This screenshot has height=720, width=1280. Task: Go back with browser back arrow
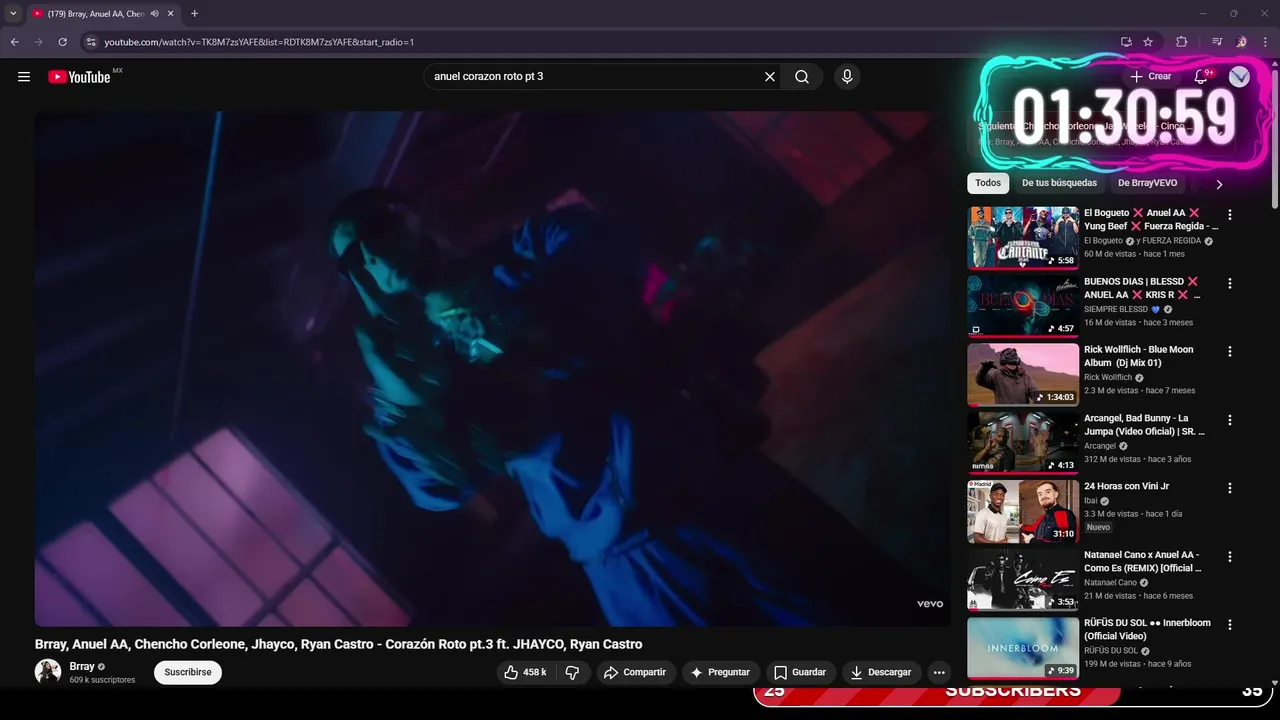15,42
